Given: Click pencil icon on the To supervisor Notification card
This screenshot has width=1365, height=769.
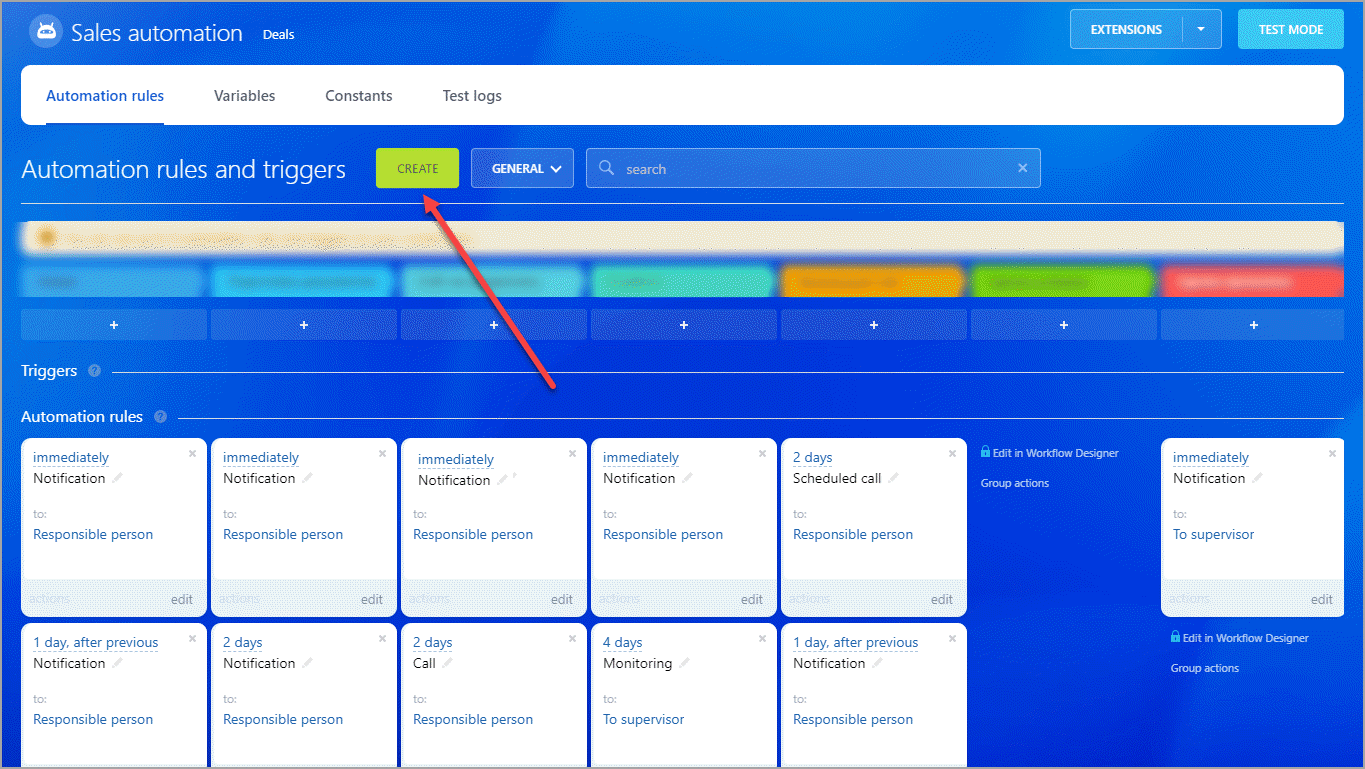Looking at the screenshot, I should [x=1257, y=478].
